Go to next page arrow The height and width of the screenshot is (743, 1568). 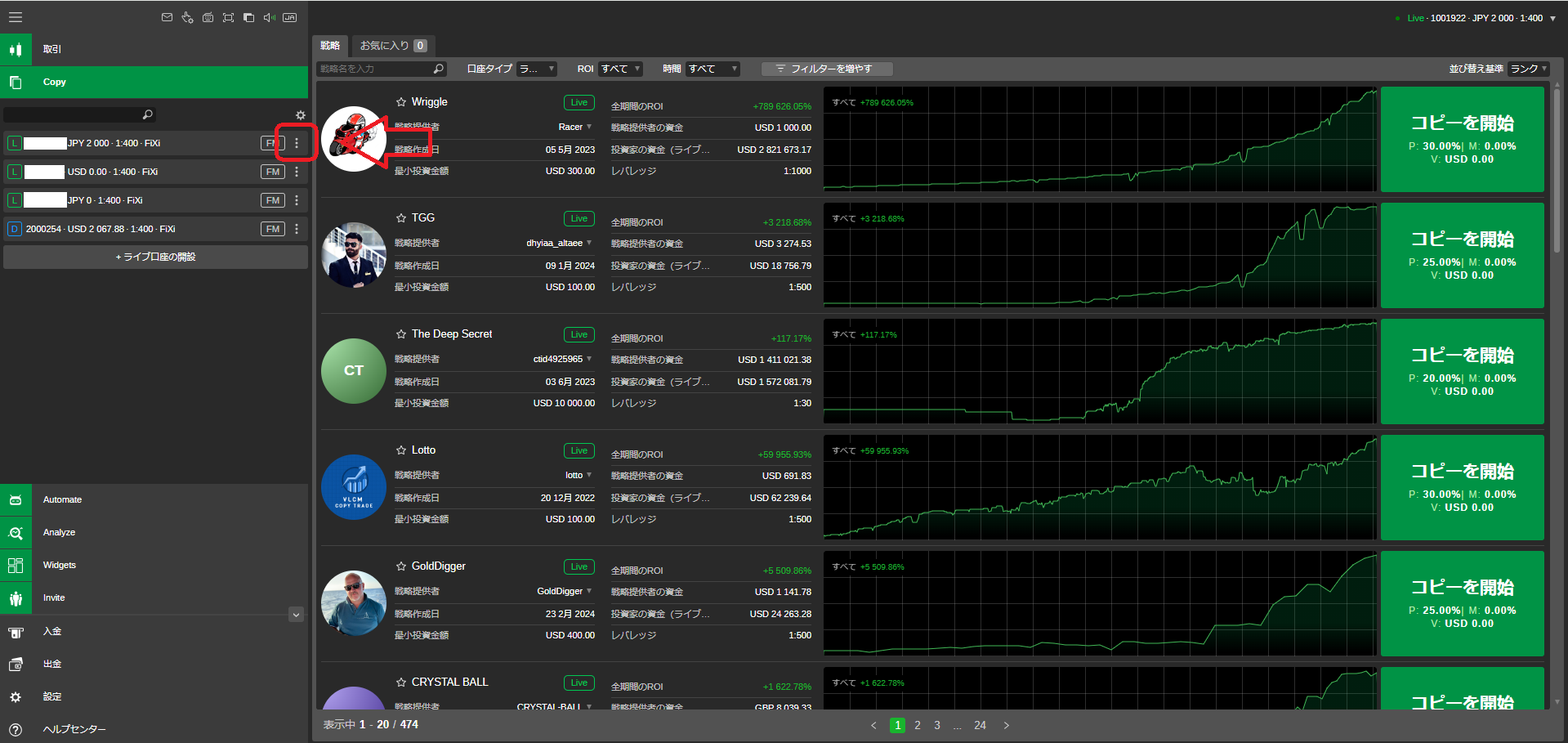pyautogui.click(x=1007, y=725)
